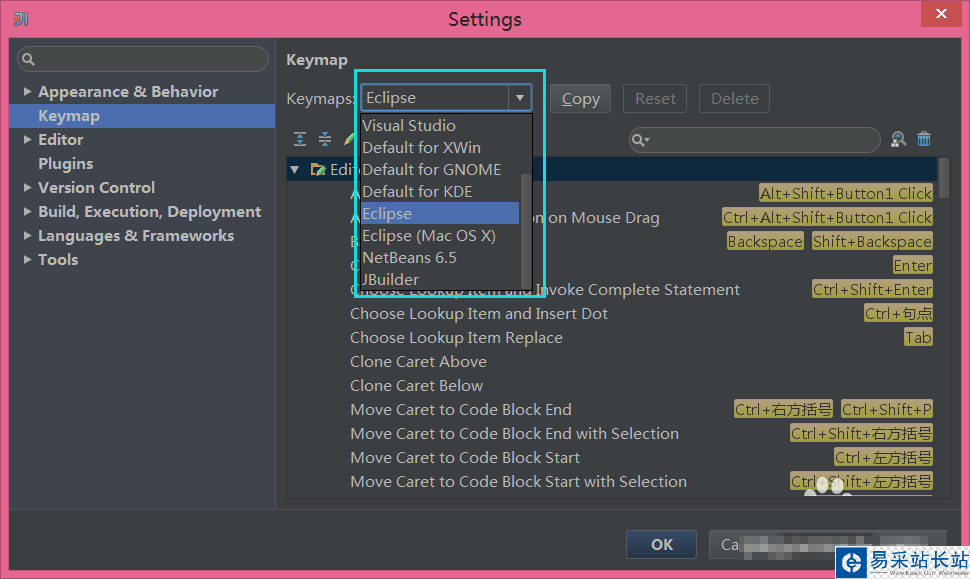Select Move Caret to Code Block End with Selection
970x579 pixels.
pyautogui.click(x=514, y=434)
